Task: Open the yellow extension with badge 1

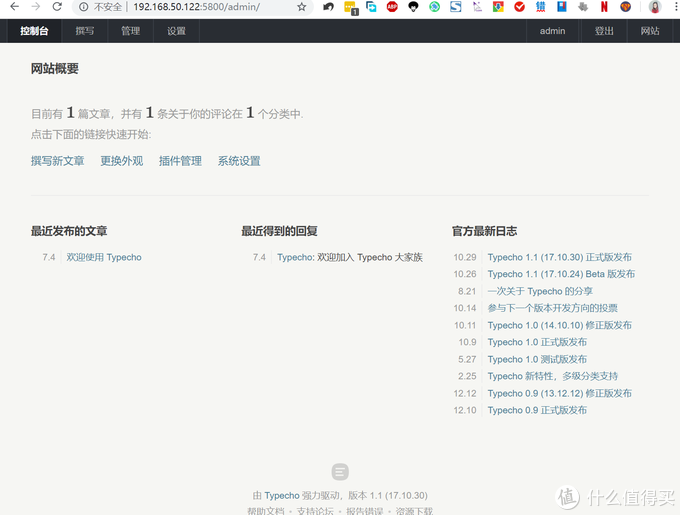Action: tap(350, 7)
